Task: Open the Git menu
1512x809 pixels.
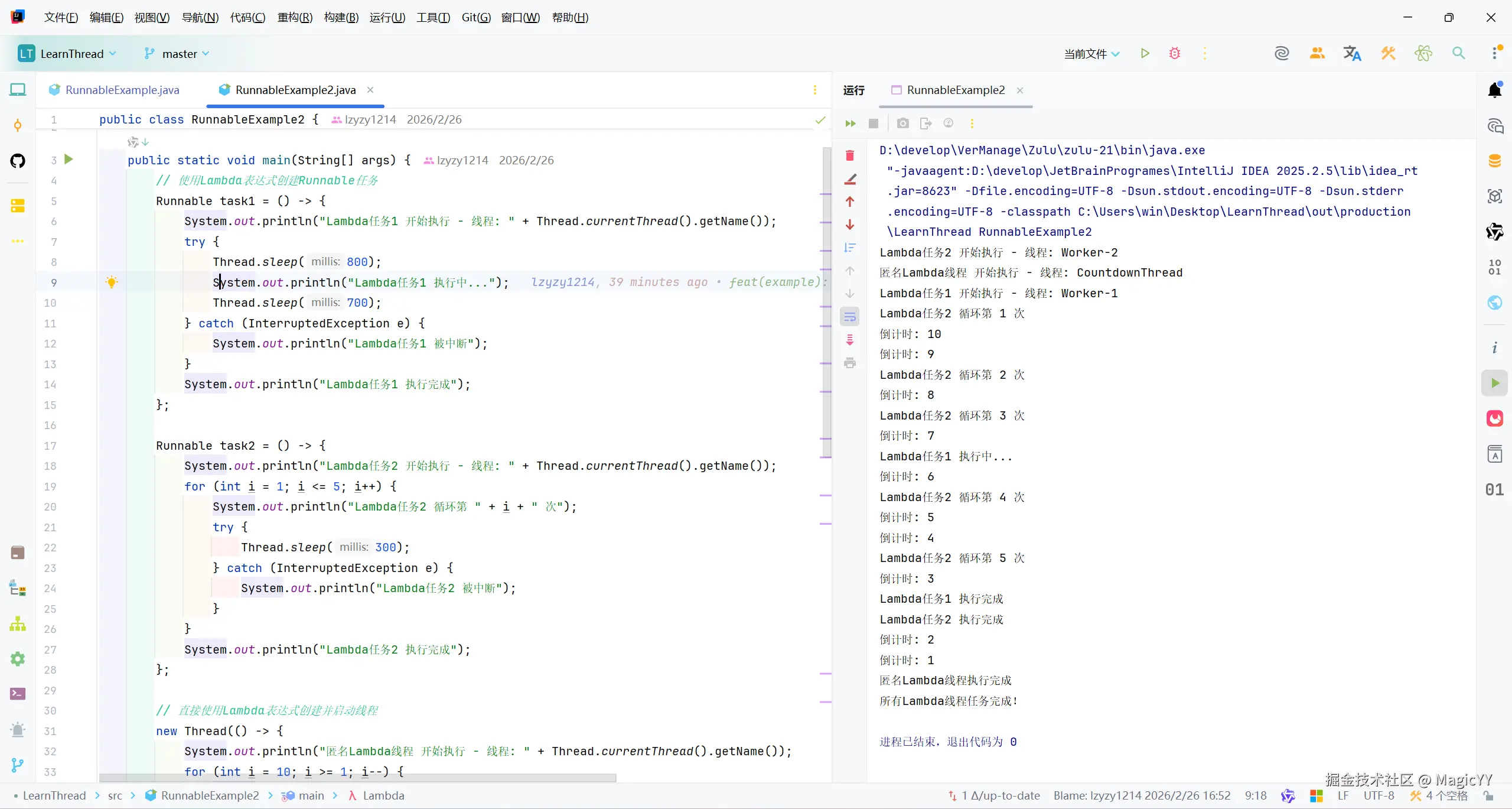Action: (x=475, y=17)
